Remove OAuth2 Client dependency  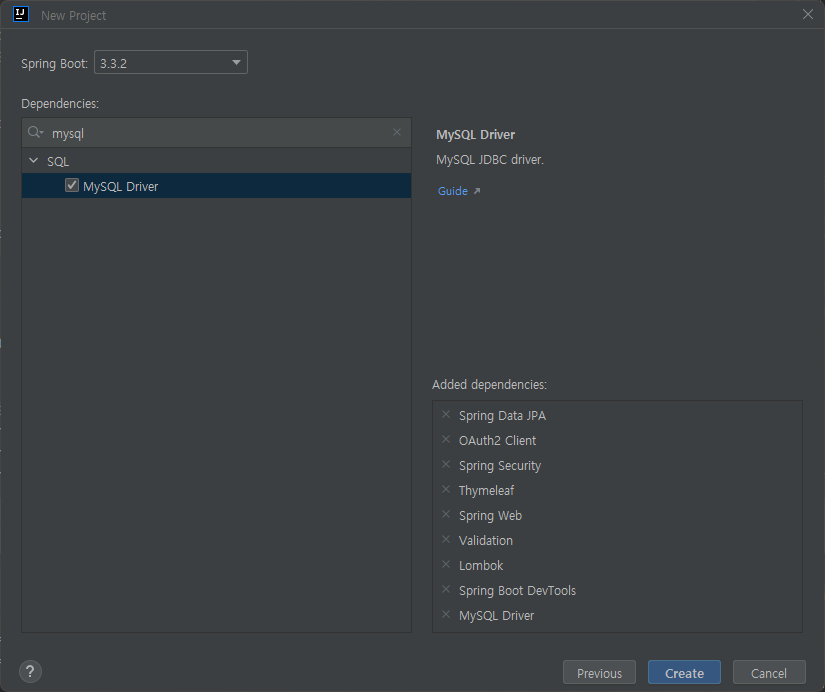[446, 439]
